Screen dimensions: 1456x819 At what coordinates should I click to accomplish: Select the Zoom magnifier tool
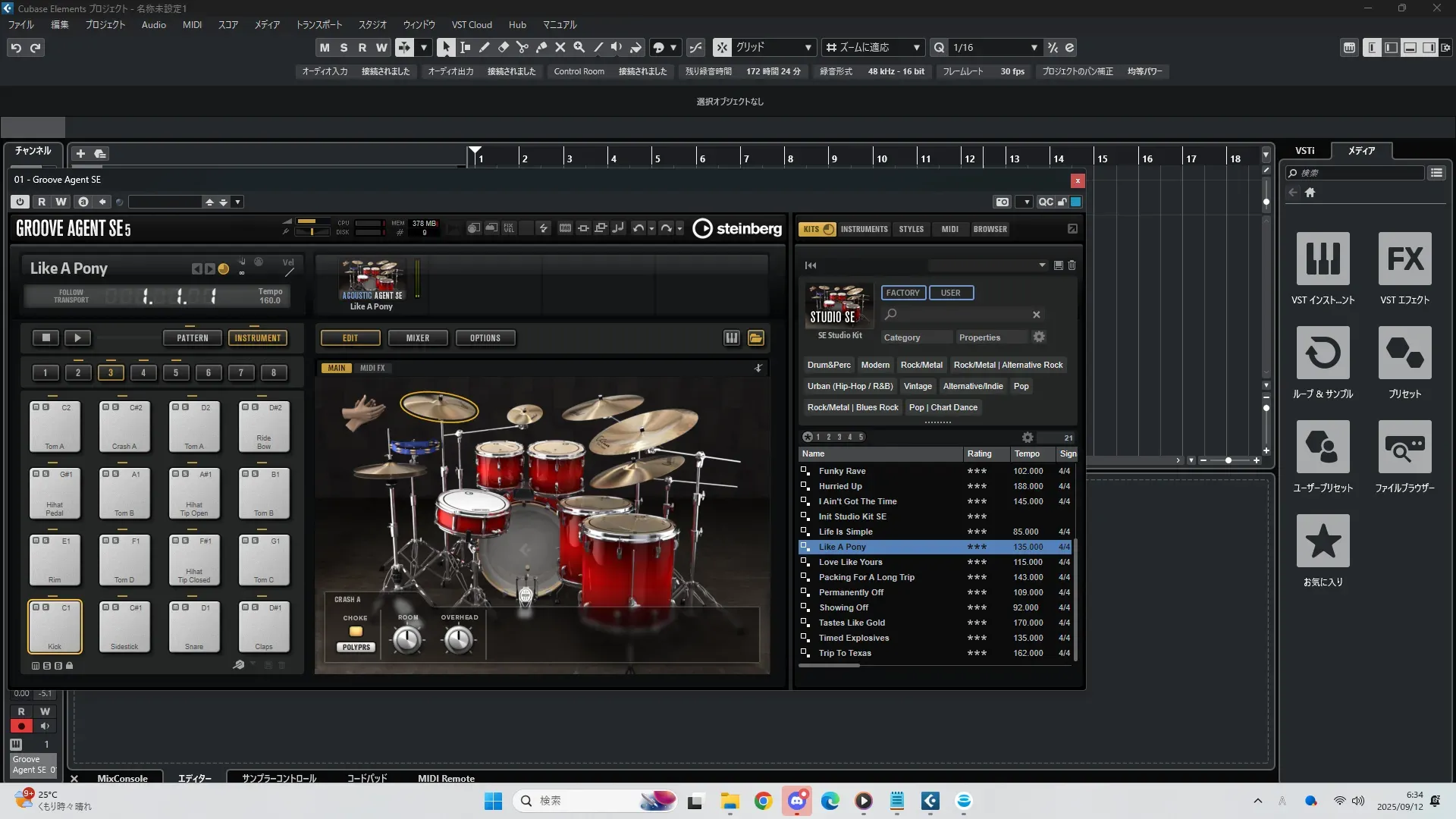[579, 47]
